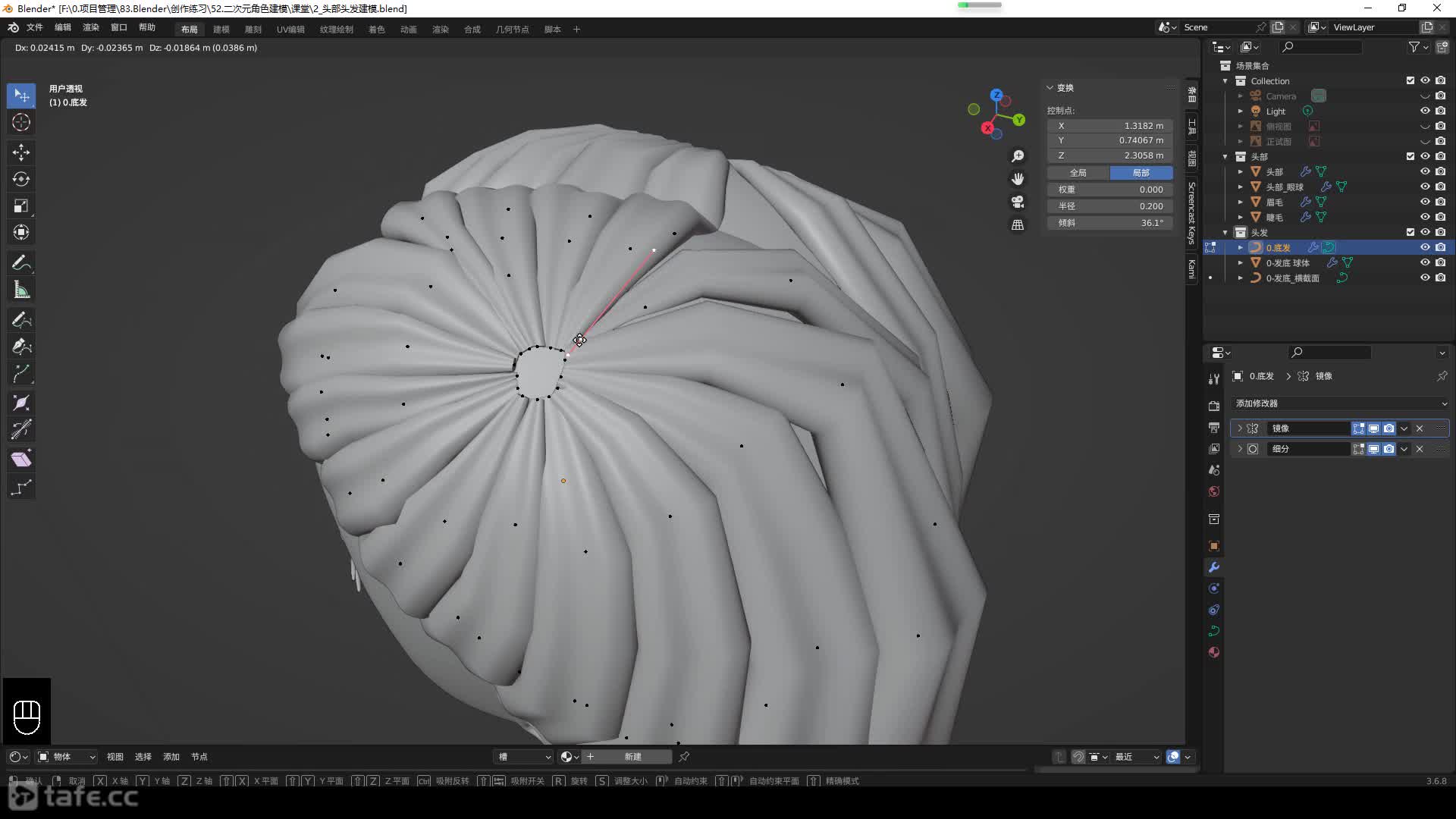1456x819 pixels.
Task: Click the zoom magnifier viewport gizmo
Action: [1018, 156]
